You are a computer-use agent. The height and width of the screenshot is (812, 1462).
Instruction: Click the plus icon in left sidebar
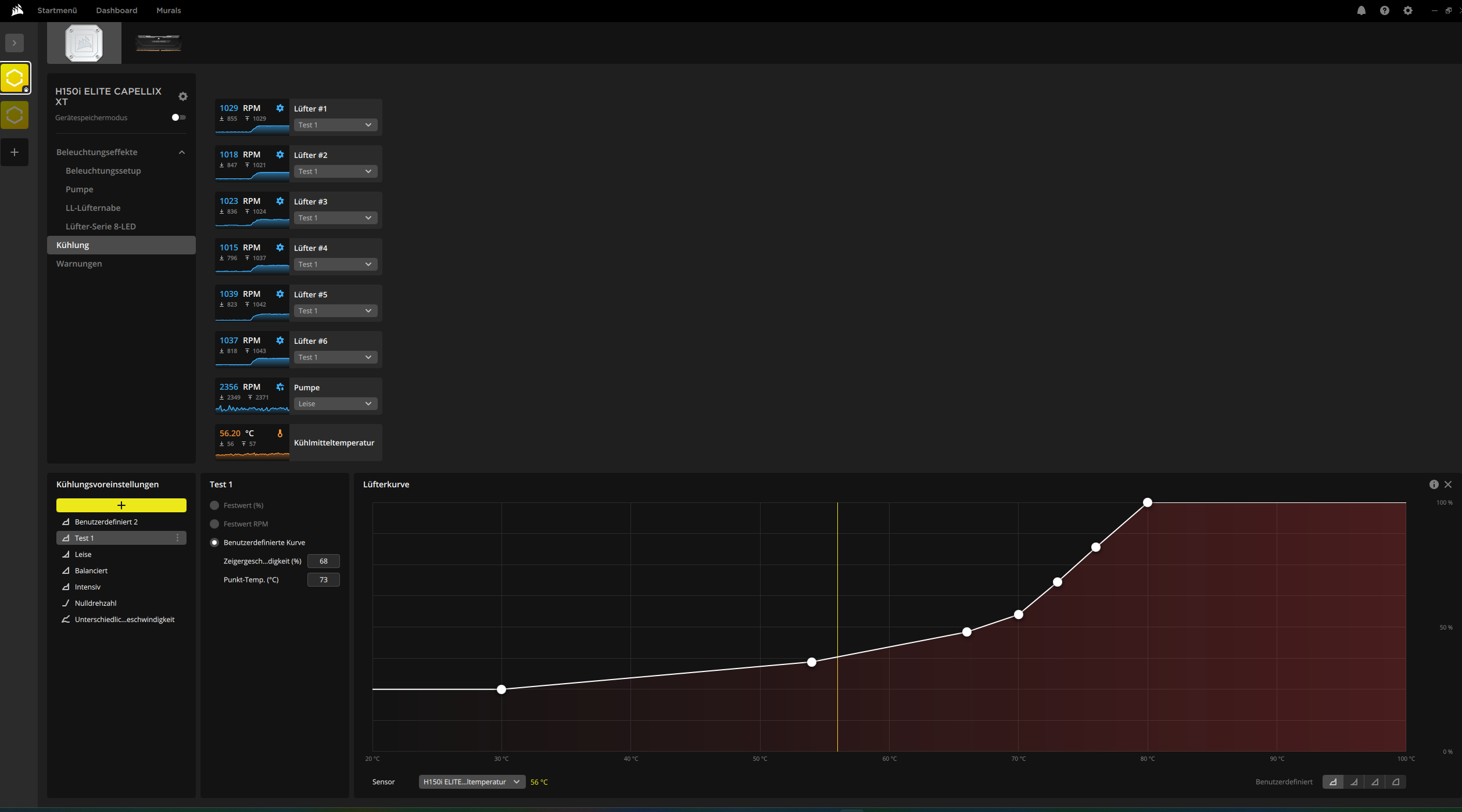(x=15, y=152)
